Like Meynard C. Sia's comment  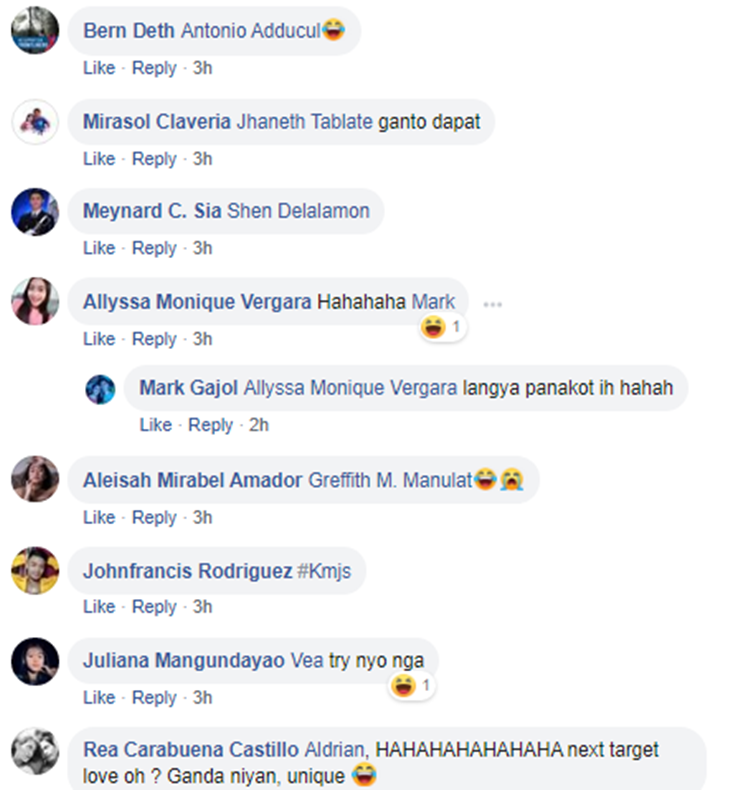tap(99, 248)
